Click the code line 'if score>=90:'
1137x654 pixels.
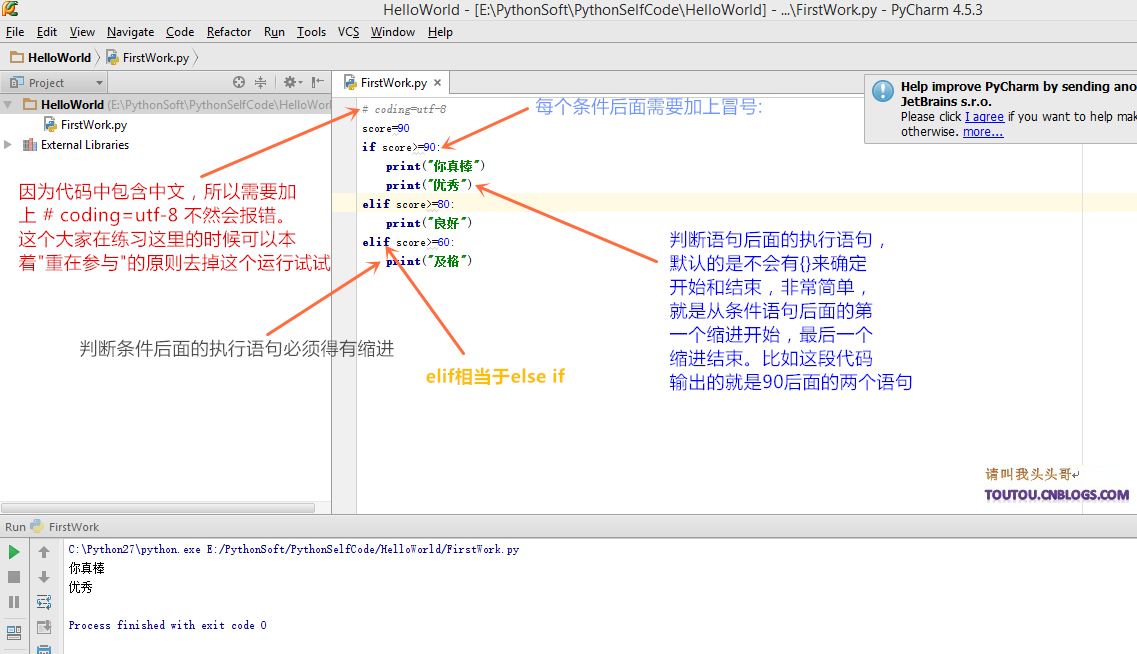click(401, 147)
